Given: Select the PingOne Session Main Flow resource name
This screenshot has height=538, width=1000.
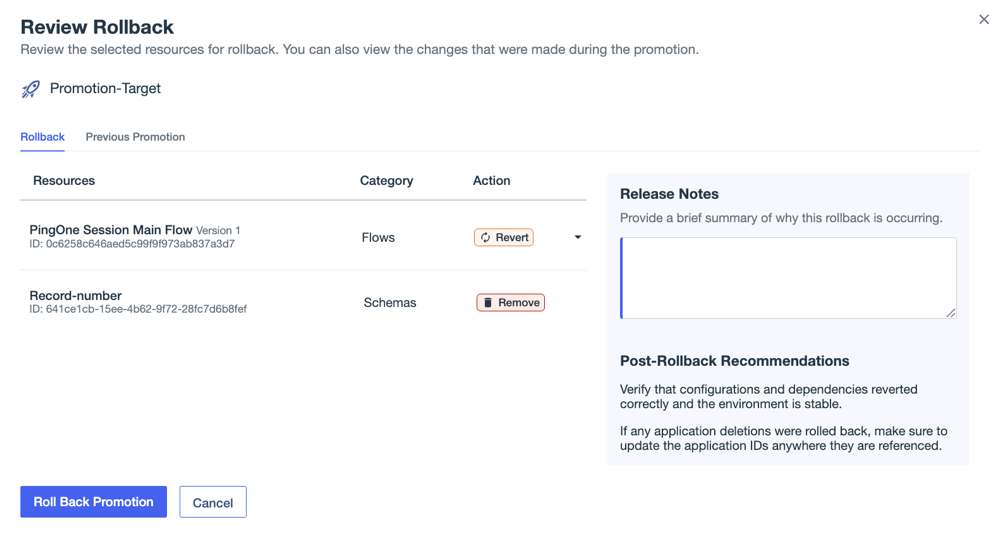Looking at the screenshot, I should (x=111, y=229).
